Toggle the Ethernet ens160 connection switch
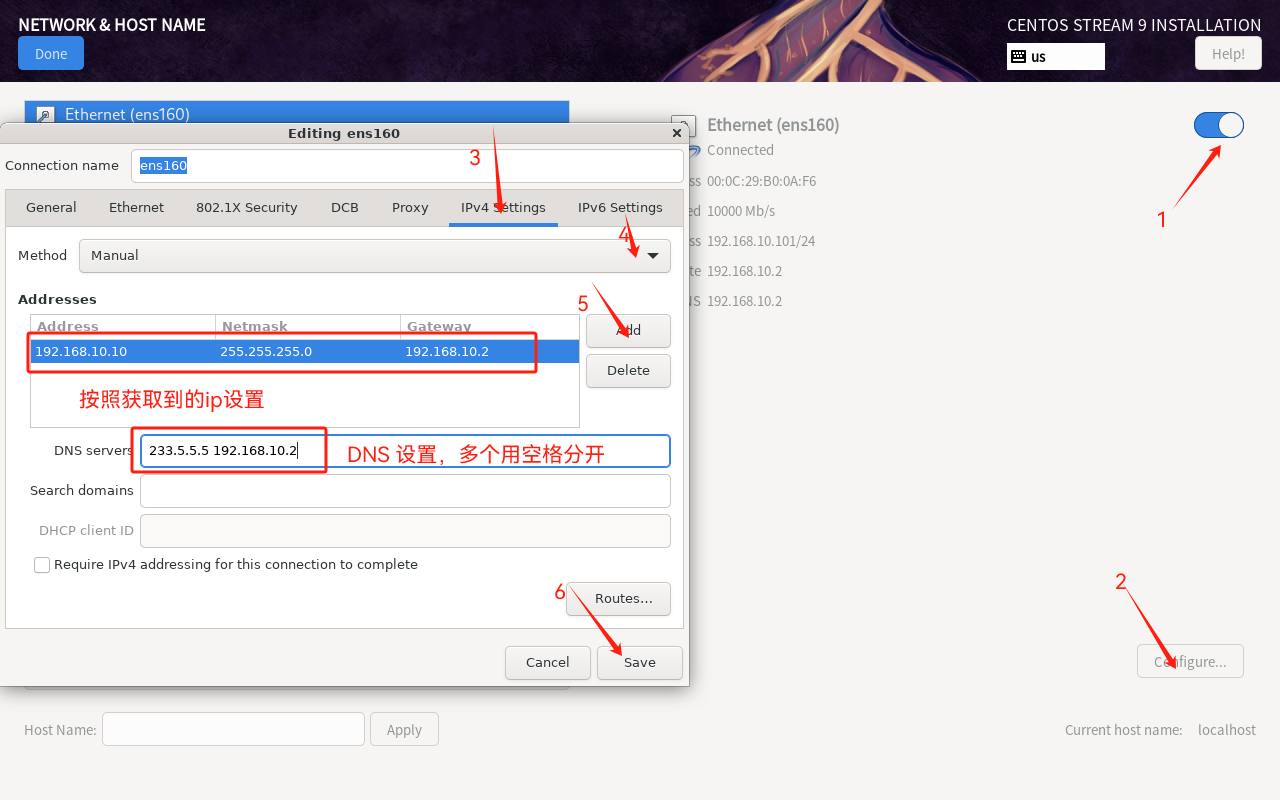The height and width of the screenshot is (800, 1280). click(x=1218, y=125)
